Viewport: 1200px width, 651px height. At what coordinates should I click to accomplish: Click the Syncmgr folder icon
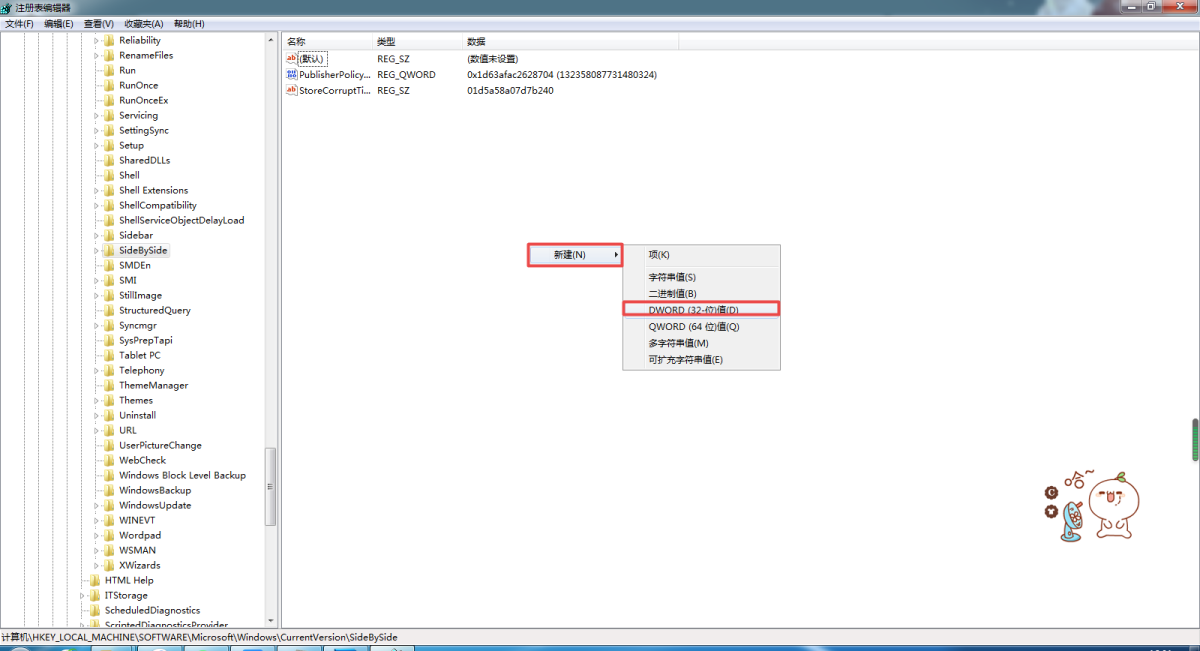click(110, 326)
